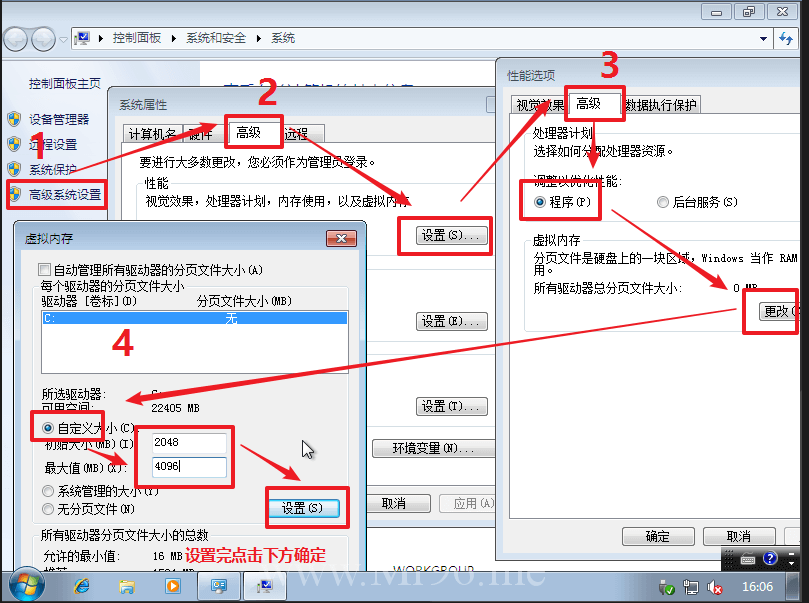Select the 系统管理的大小 radio button
Image resolution: width=809 pixels, height=603 pixels.
[48, 491]
